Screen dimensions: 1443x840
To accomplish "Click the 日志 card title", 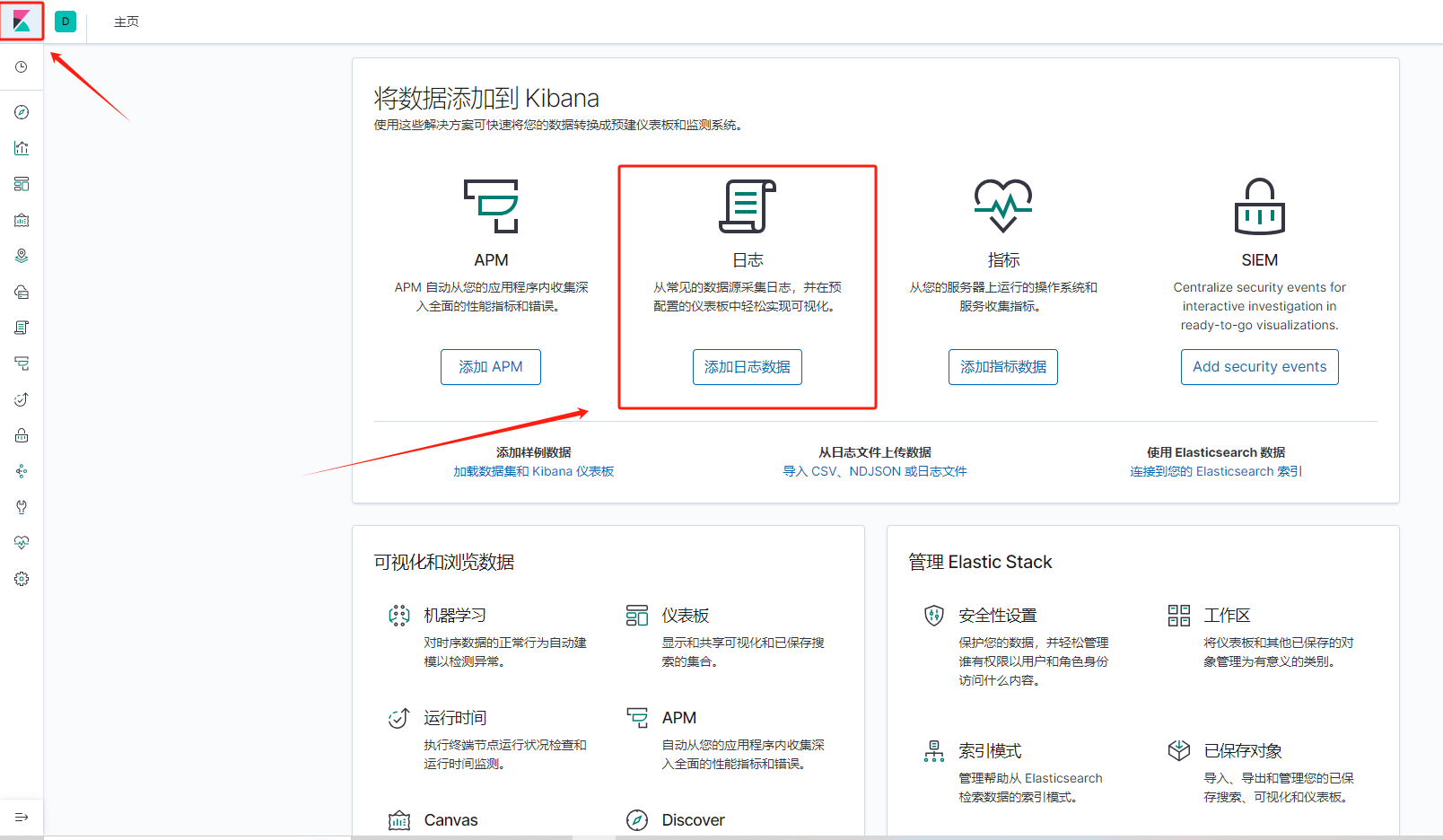I will tap(748, 260).
